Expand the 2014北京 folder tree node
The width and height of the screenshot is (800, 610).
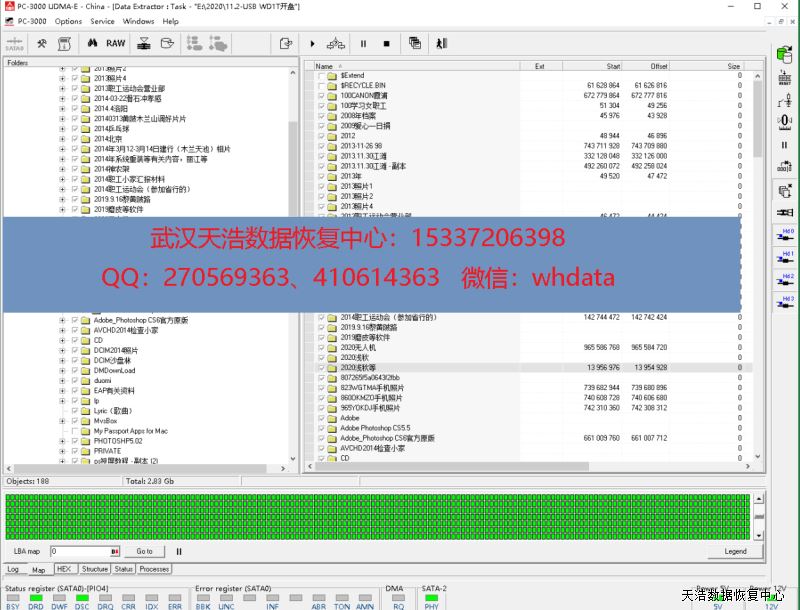click(62, 139)
